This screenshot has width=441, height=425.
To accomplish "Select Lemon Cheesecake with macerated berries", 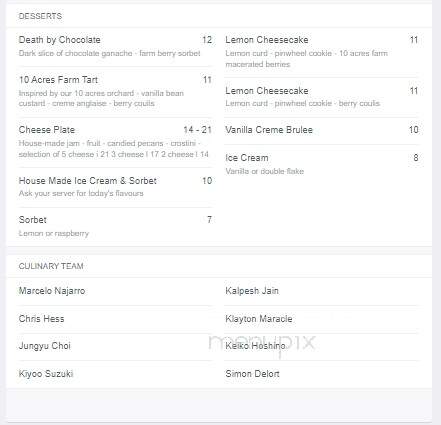I will click(x=322, y=52).
